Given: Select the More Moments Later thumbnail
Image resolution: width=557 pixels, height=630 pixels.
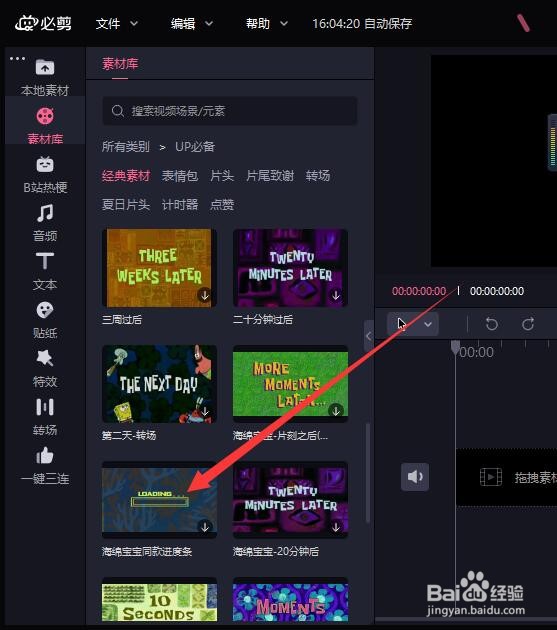Looking at the screenshot, I should coord(290,384).
